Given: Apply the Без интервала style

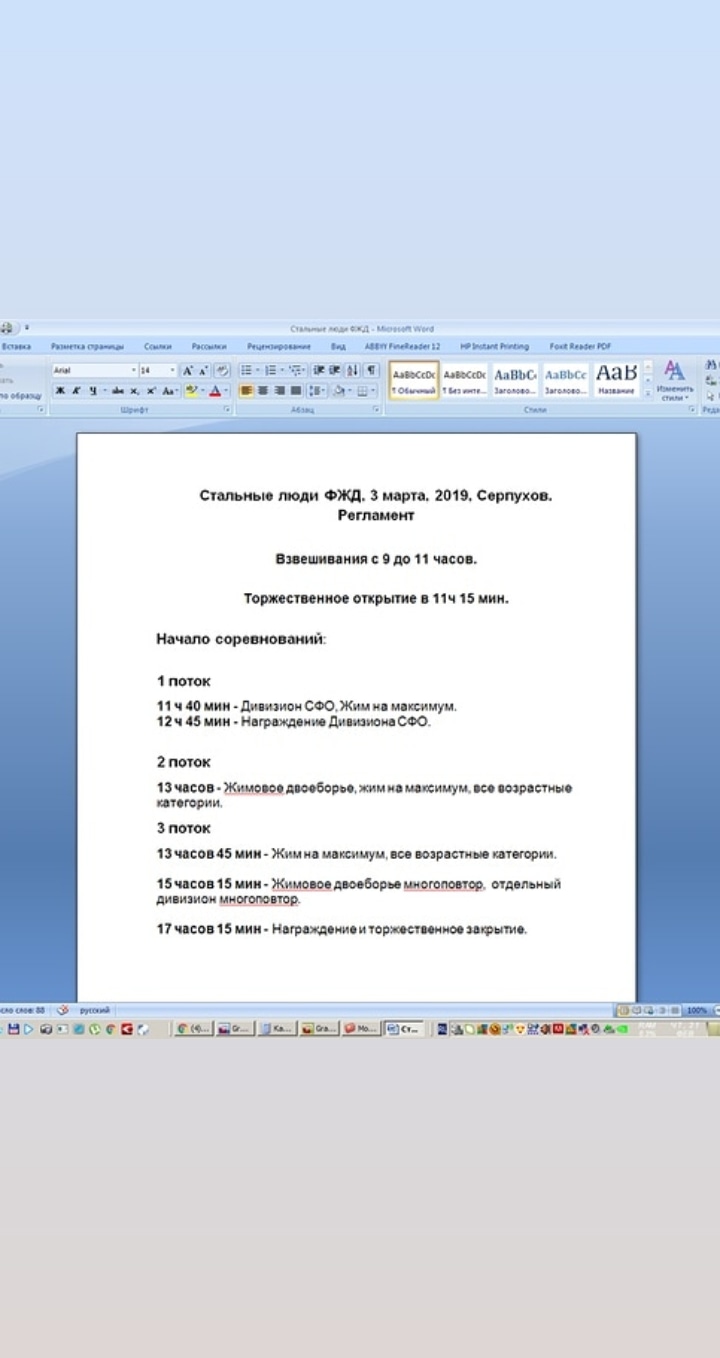Looking at the screenshot, I should click(465, 380).
